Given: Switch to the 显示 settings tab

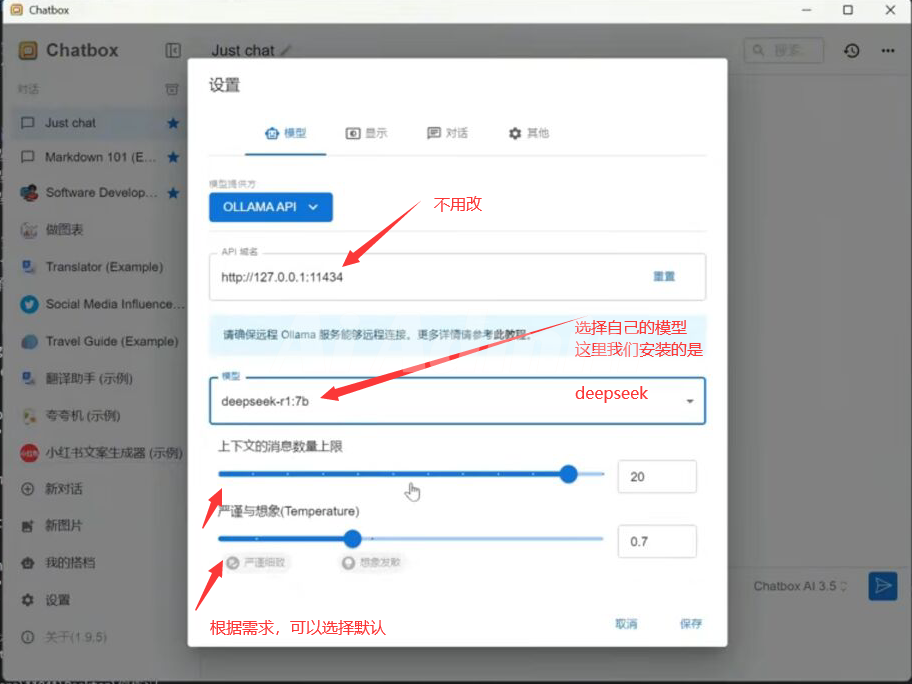Looking at the screenshot, I should pyautogui.click(x=366, y=133).
